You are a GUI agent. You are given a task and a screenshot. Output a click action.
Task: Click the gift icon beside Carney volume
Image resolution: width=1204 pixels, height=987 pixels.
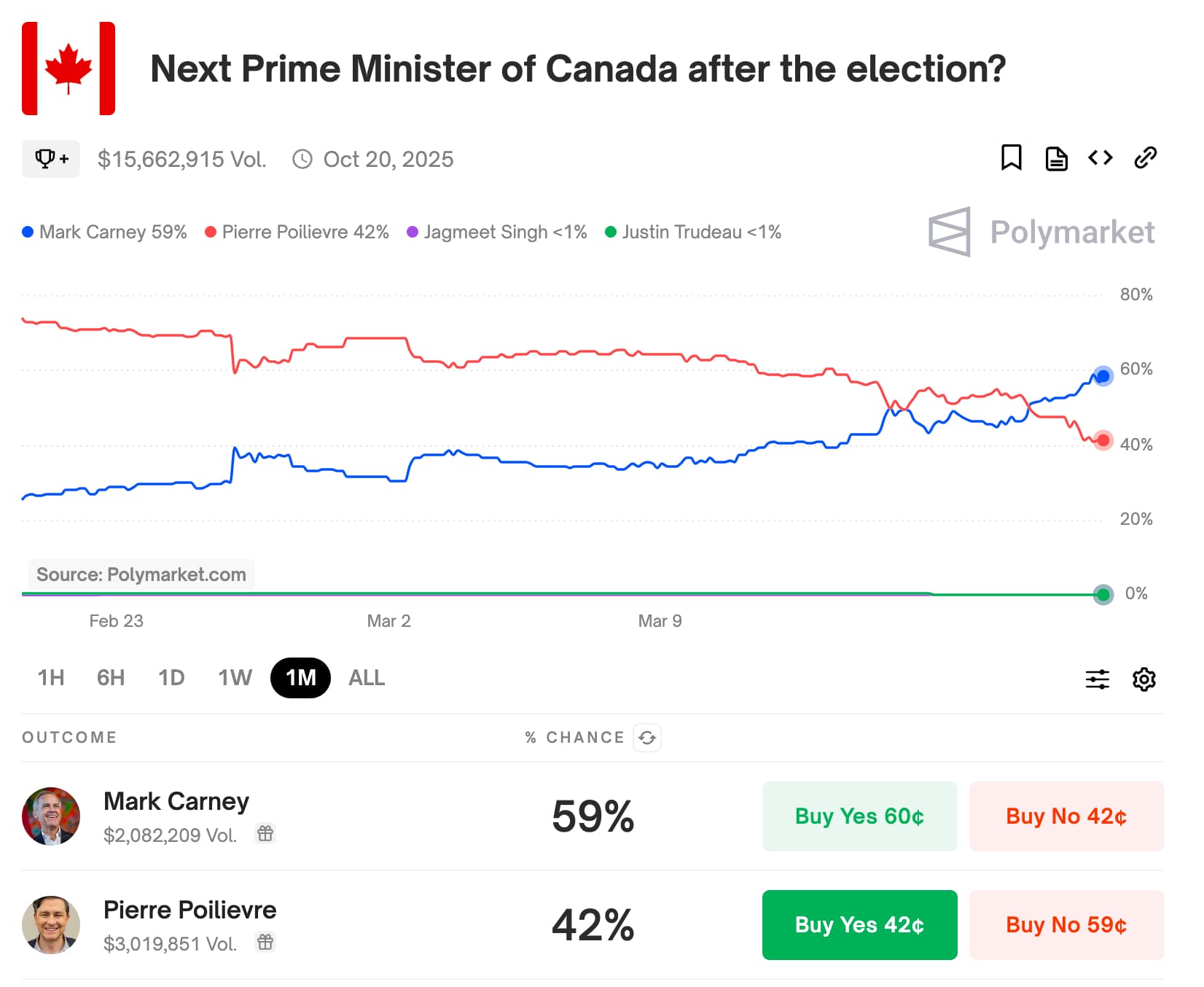coord(265,833)
